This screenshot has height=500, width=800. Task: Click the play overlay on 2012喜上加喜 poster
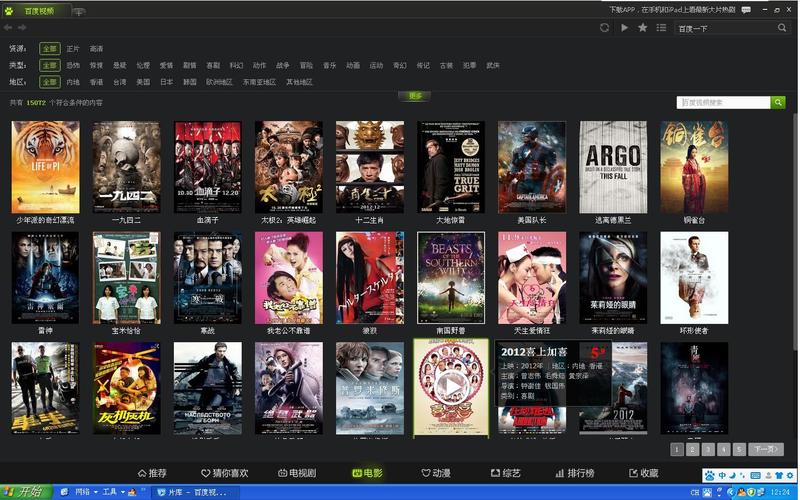pos(451,386)
